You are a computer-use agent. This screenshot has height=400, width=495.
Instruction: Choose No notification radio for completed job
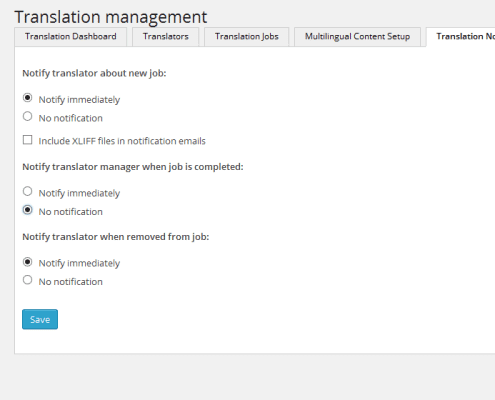[x=27, y=210]
